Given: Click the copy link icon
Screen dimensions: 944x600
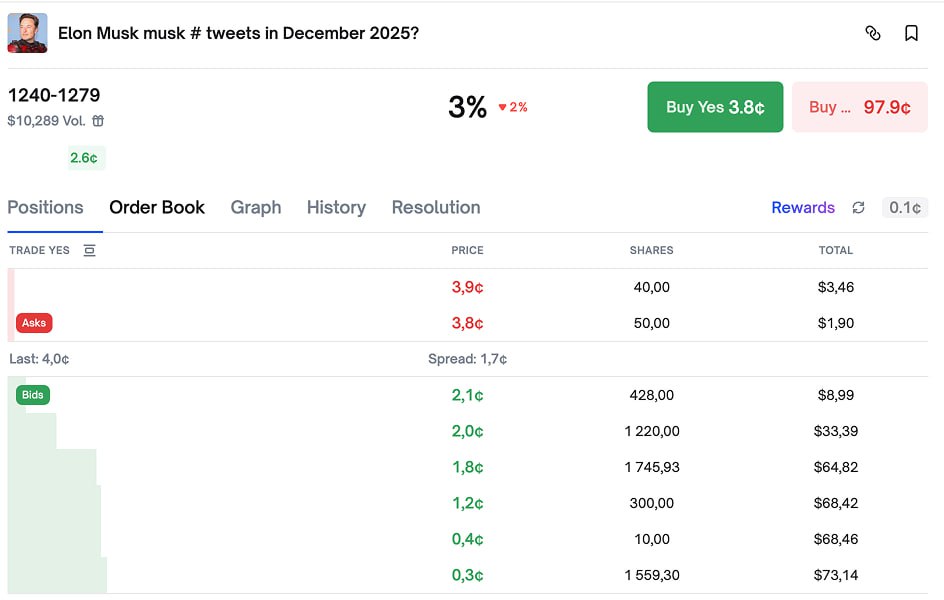Looking at the screenshot, I should tap(872, 33).
